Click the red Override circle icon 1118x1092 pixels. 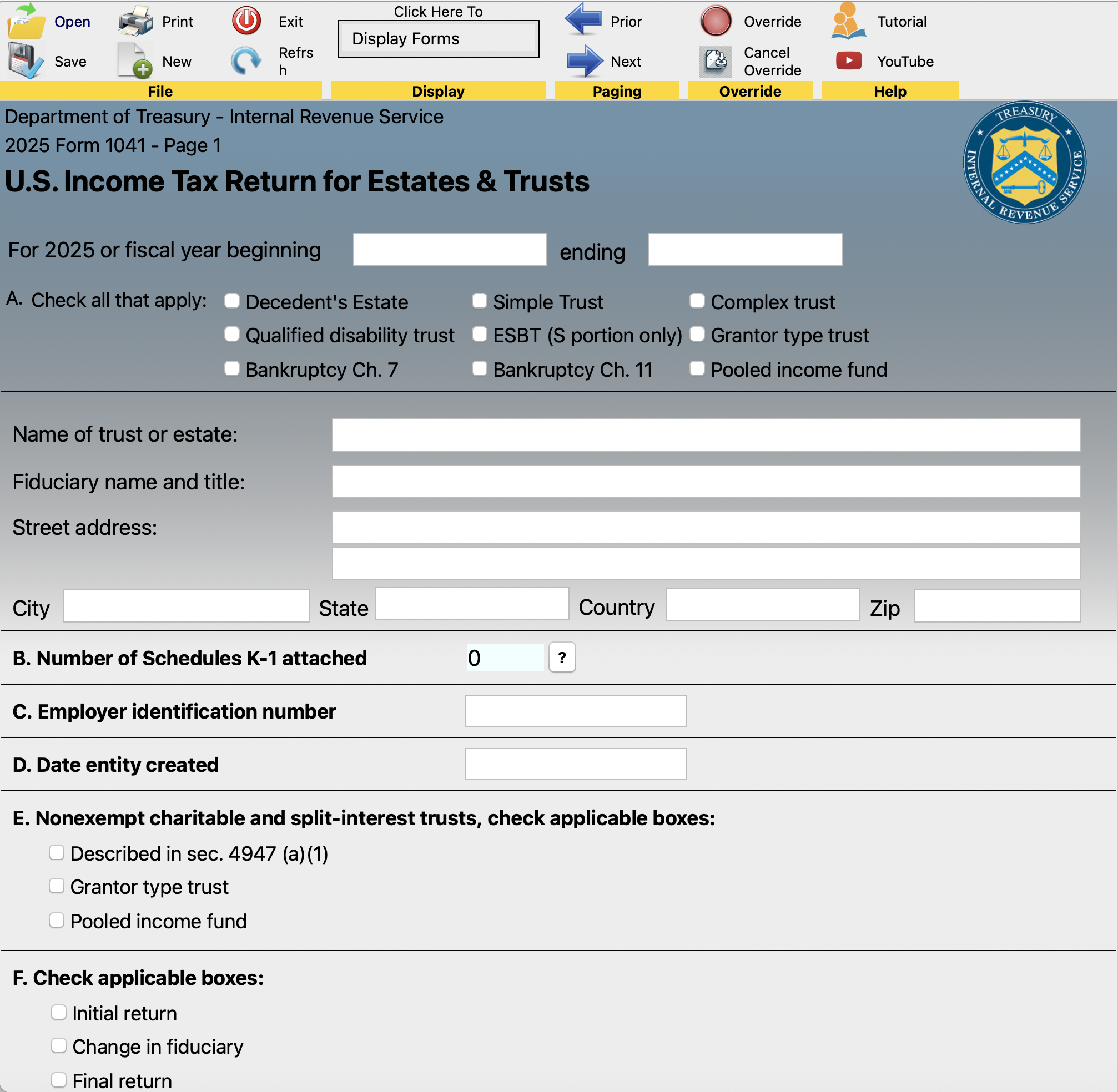(x=716, y=21)
